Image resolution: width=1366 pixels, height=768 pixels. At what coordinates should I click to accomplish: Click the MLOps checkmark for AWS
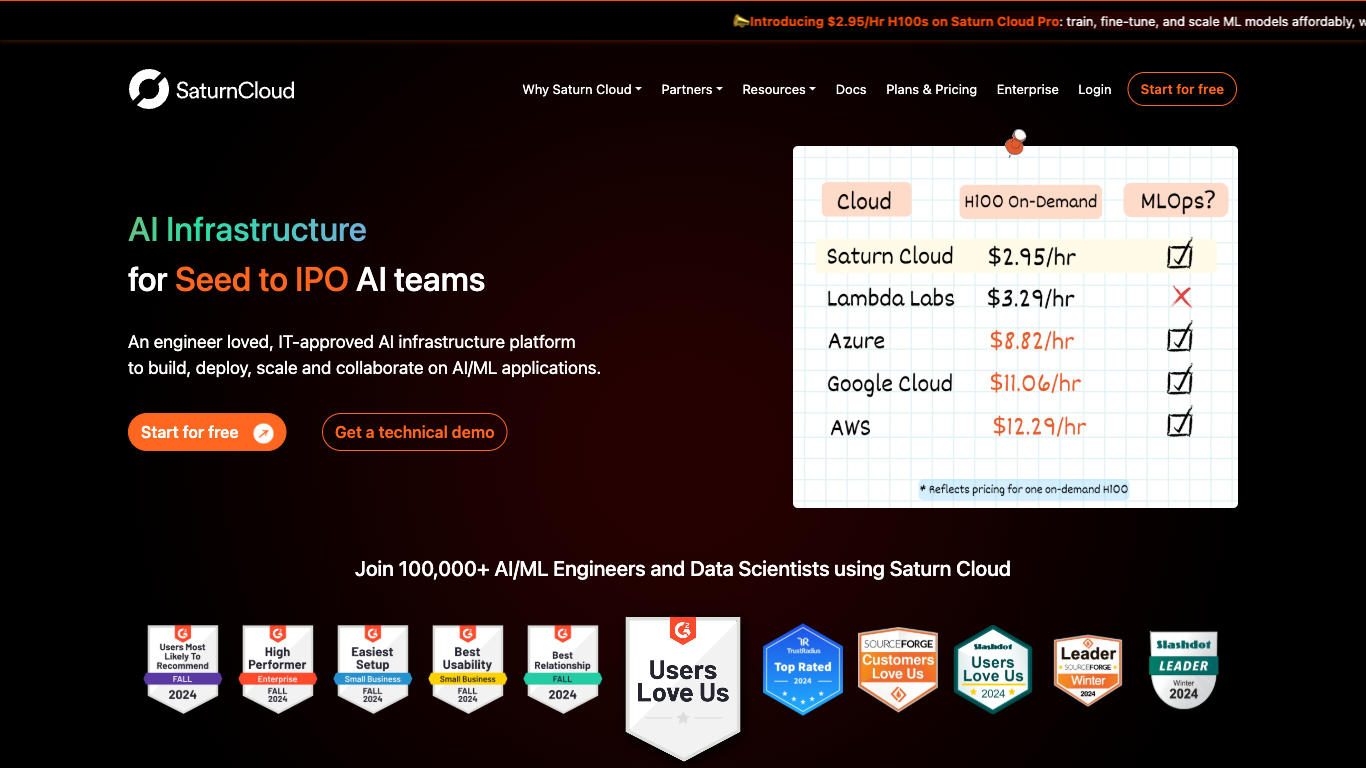[x=1181, y=424]
